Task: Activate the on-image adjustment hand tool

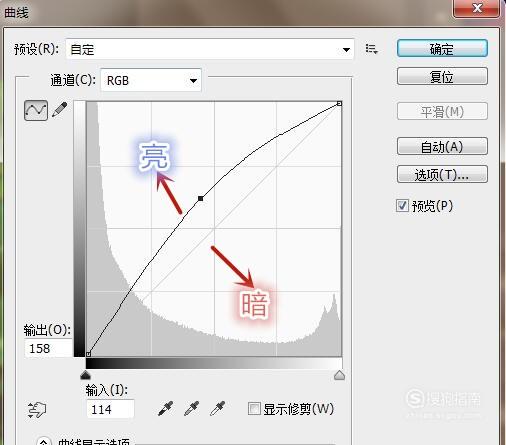Action: coord(37,410)
